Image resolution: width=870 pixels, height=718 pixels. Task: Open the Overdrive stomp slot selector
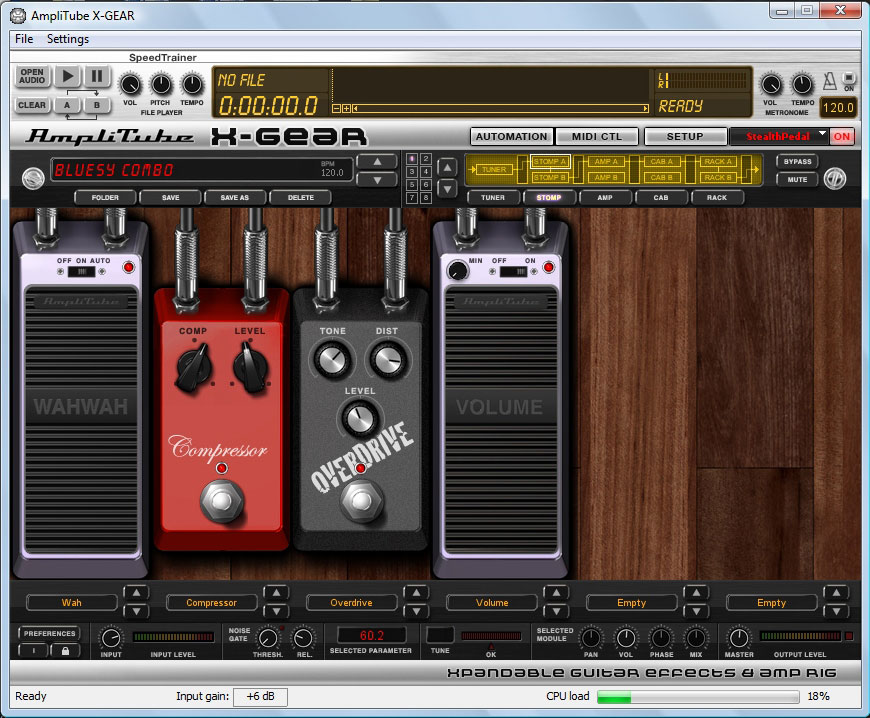351,603
